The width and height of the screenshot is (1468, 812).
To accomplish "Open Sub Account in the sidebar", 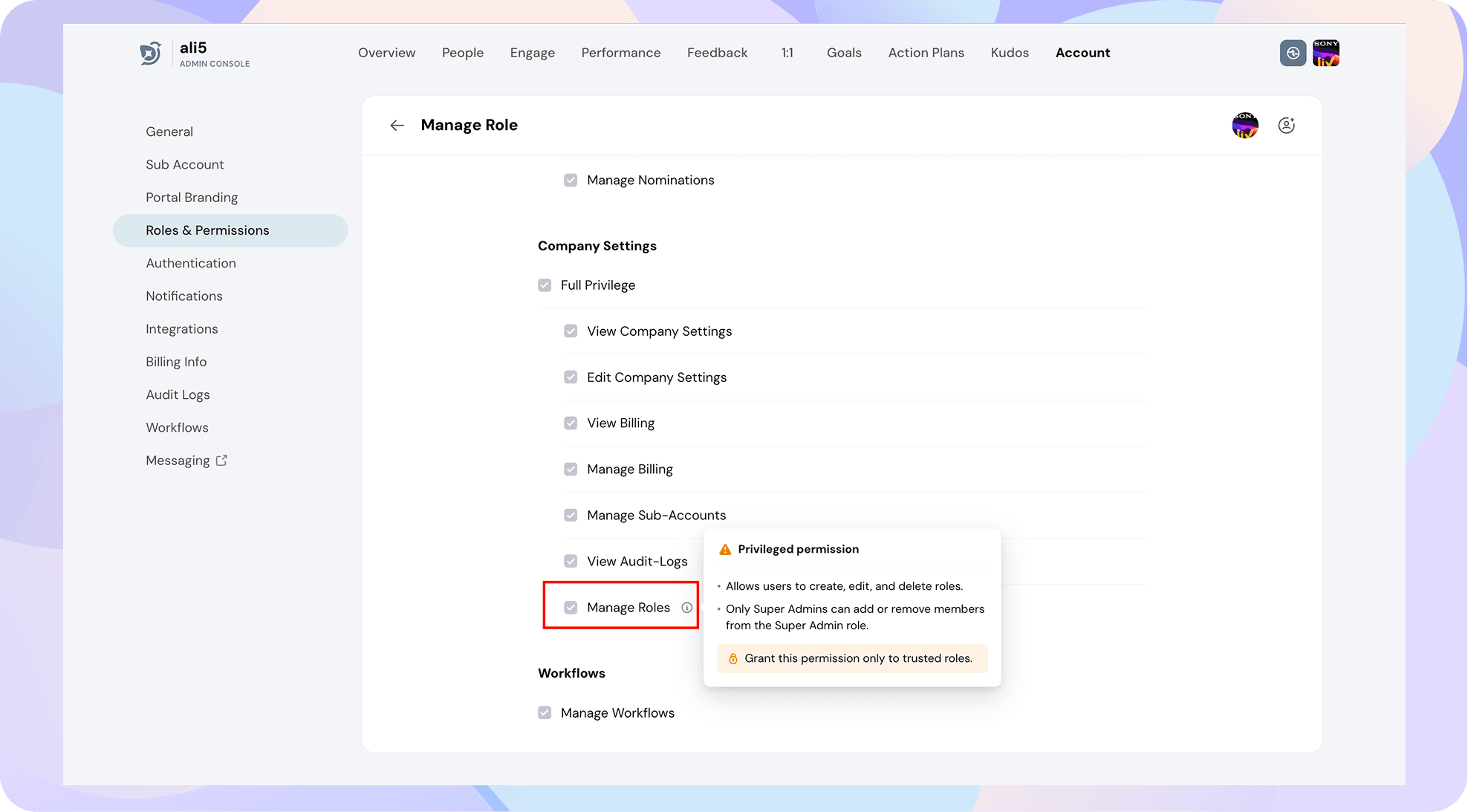I will (x=230, y=165).
